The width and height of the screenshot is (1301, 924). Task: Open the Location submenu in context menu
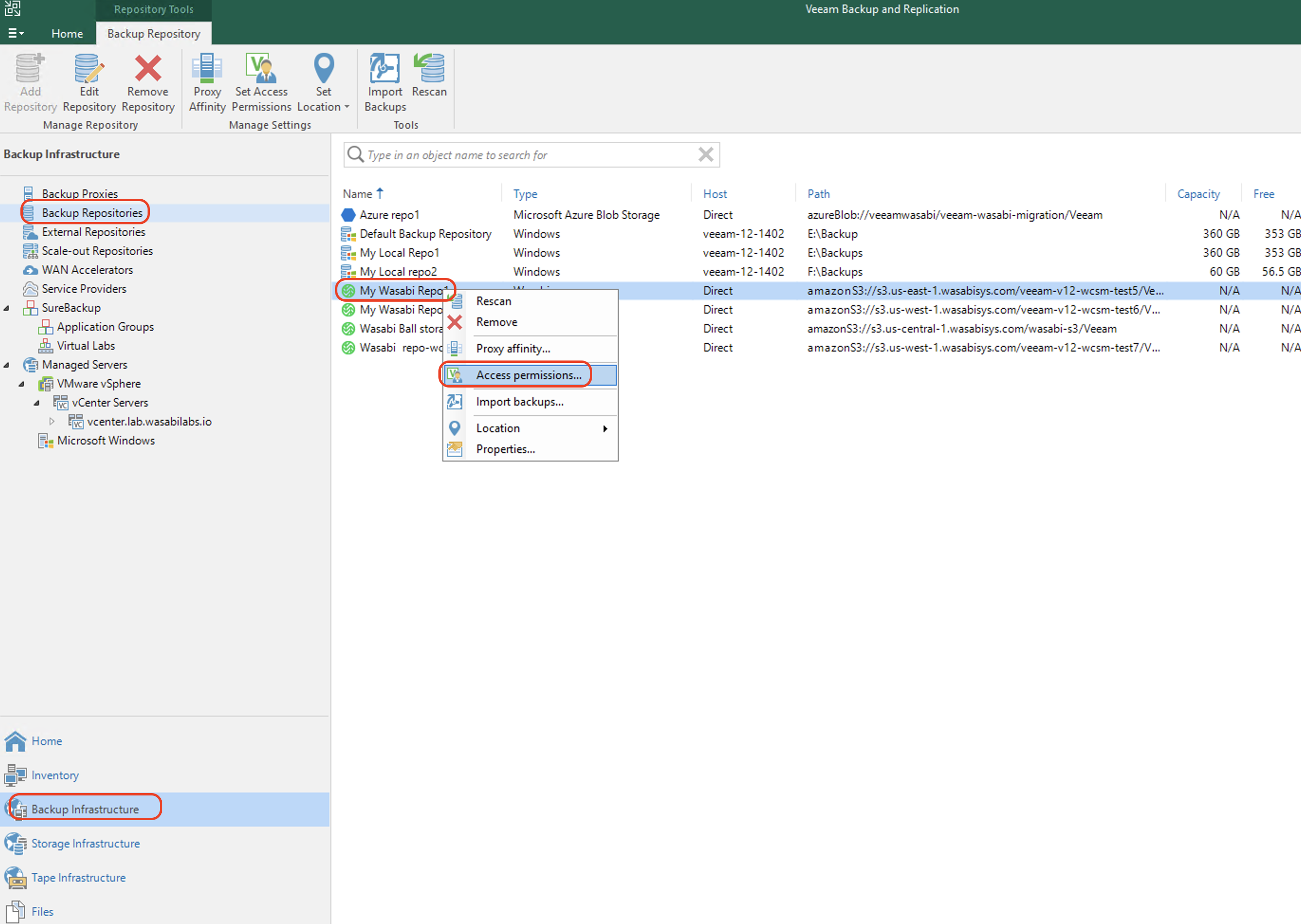(530, 428)
